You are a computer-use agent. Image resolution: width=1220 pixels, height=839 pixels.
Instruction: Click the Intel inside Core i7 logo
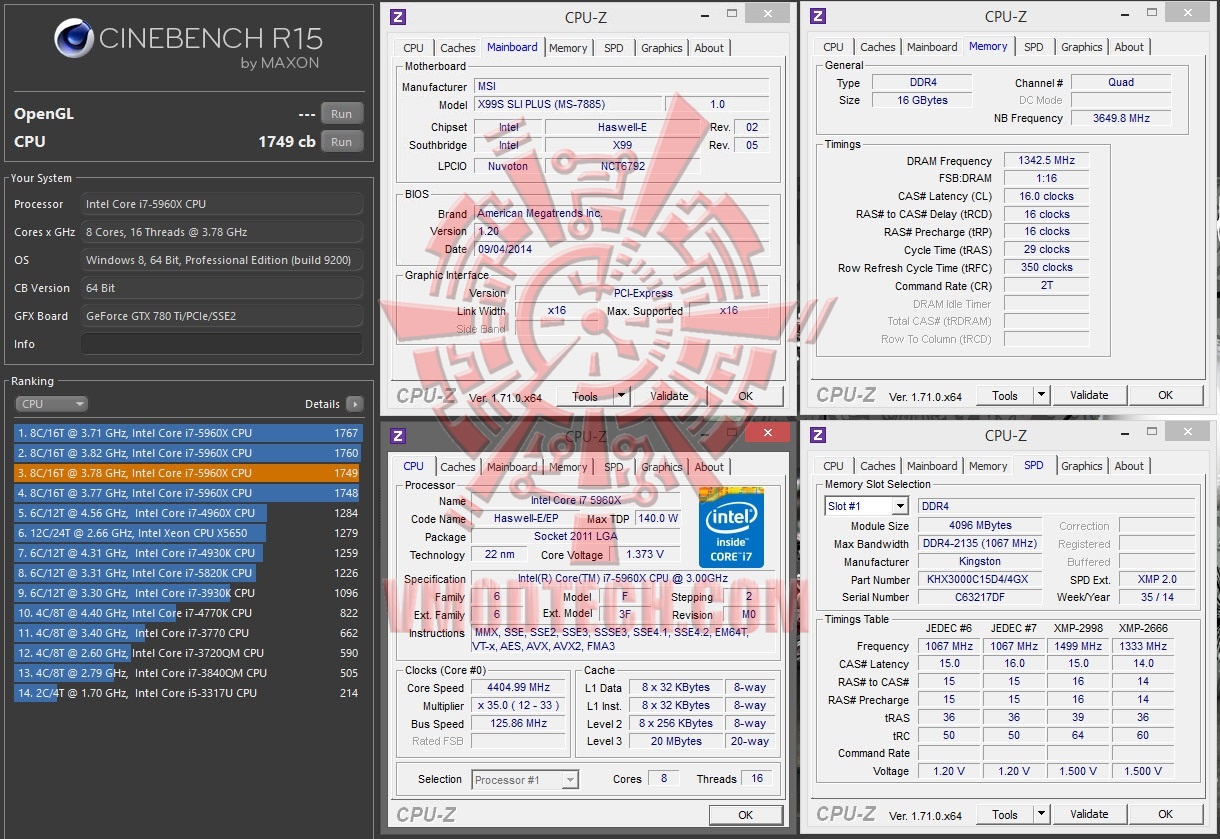pos(731,527)
